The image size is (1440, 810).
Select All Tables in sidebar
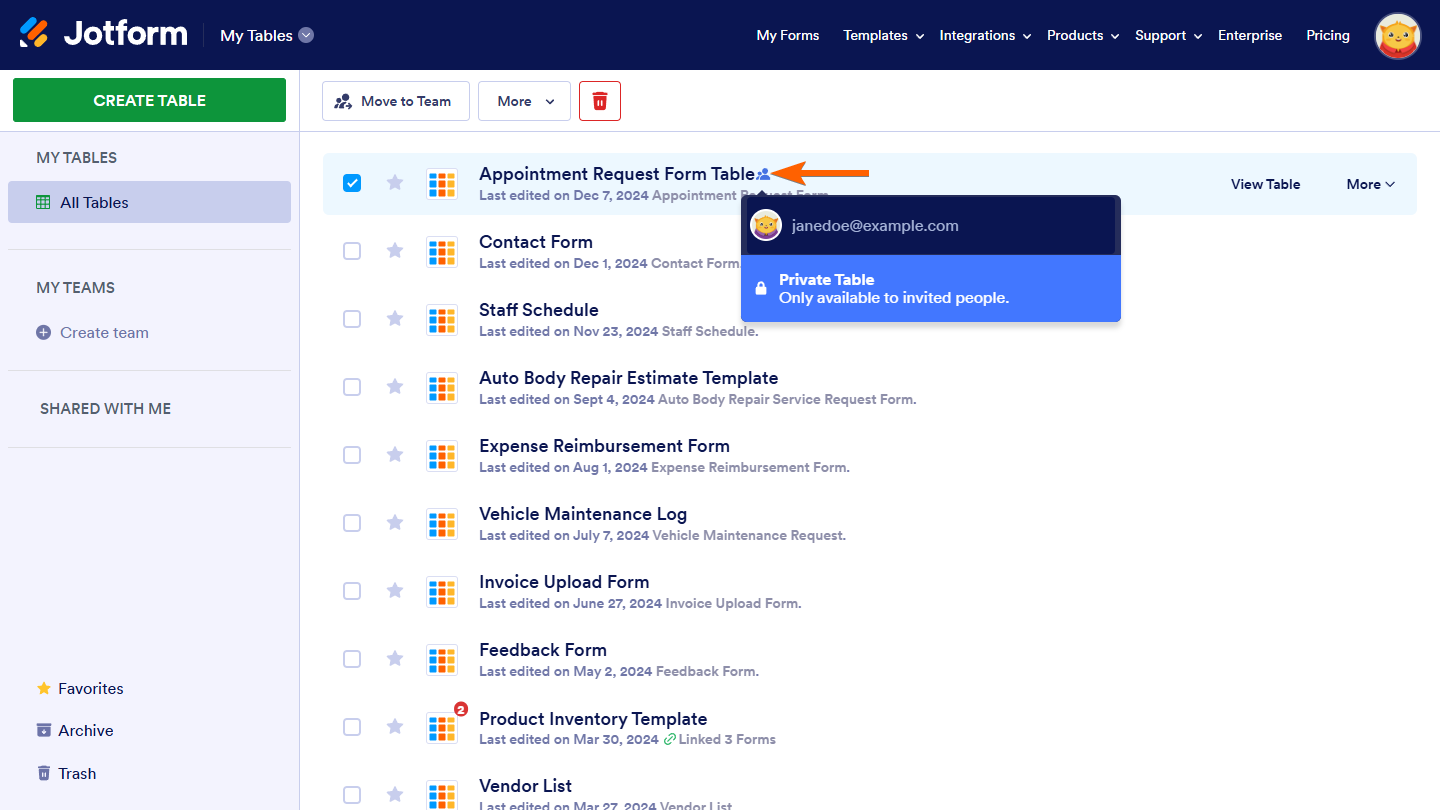(x=94, y=202)
